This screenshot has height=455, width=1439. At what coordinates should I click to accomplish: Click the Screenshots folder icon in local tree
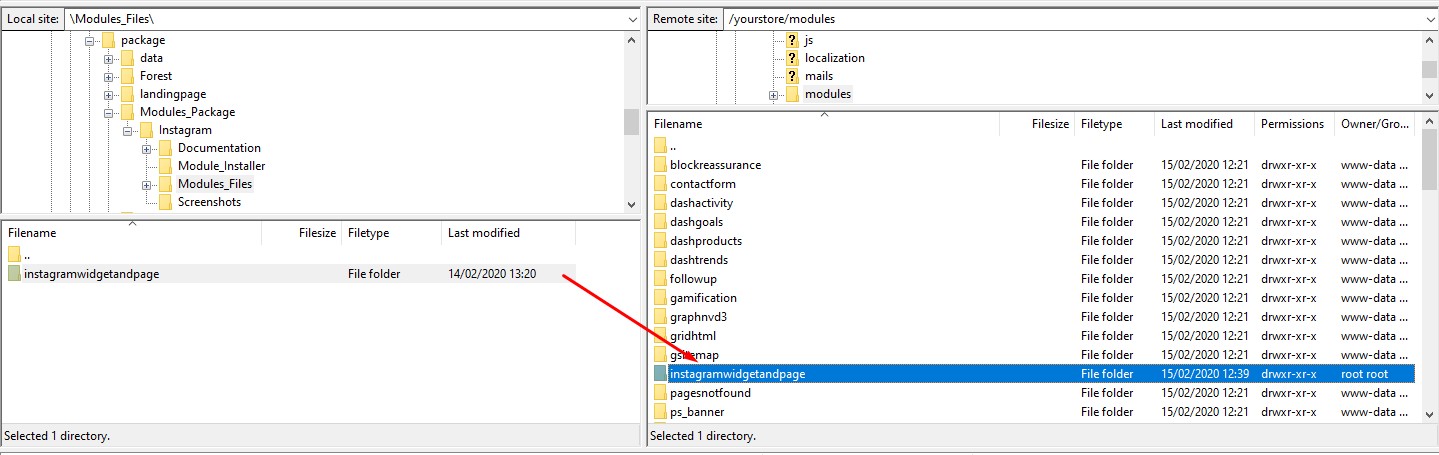[165, 202]
